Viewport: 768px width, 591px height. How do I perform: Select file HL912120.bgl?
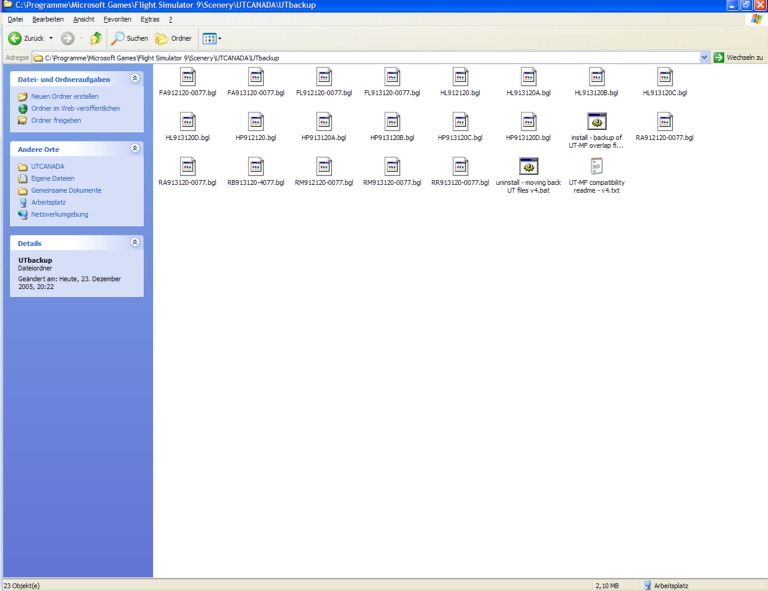point(460,82)
